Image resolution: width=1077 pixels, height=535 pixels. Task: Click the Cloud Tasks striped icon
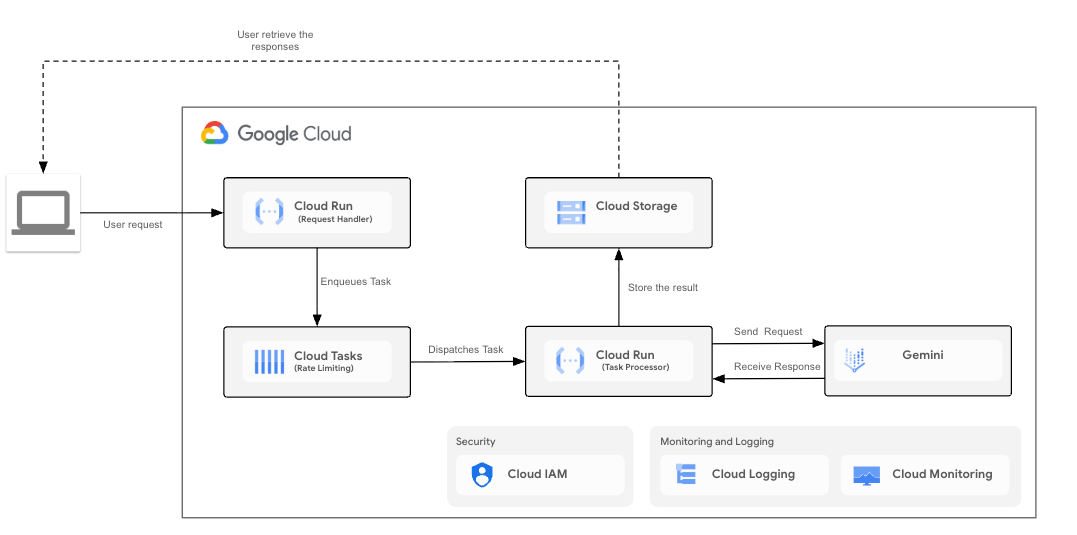pos(269,362)
